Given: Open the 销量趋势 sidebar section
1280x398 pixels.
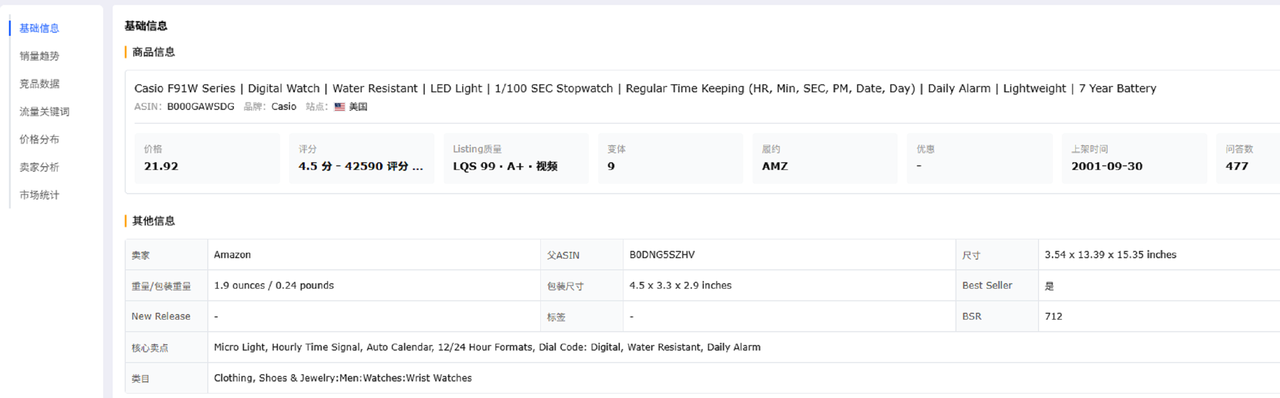Looking at the screenshot, I should [39, 56].
